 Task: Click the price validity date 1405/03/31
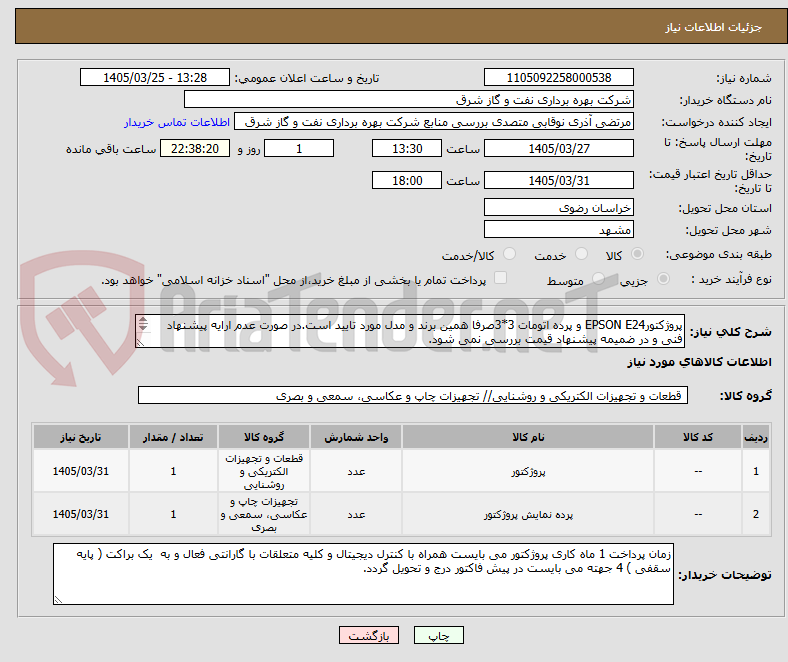coord(559,180)
